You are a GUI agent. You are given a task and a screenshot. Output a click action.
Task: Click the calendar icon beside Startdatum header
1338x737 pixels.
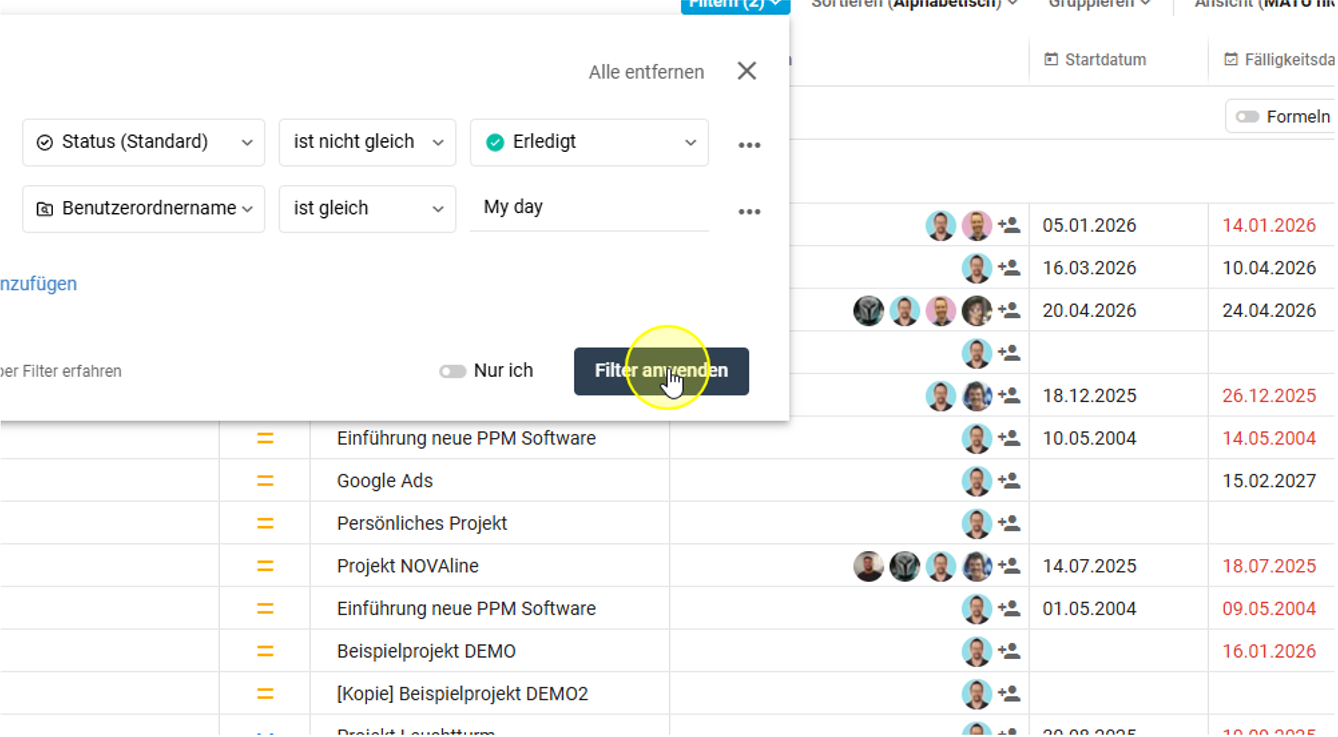(1050, 60)
